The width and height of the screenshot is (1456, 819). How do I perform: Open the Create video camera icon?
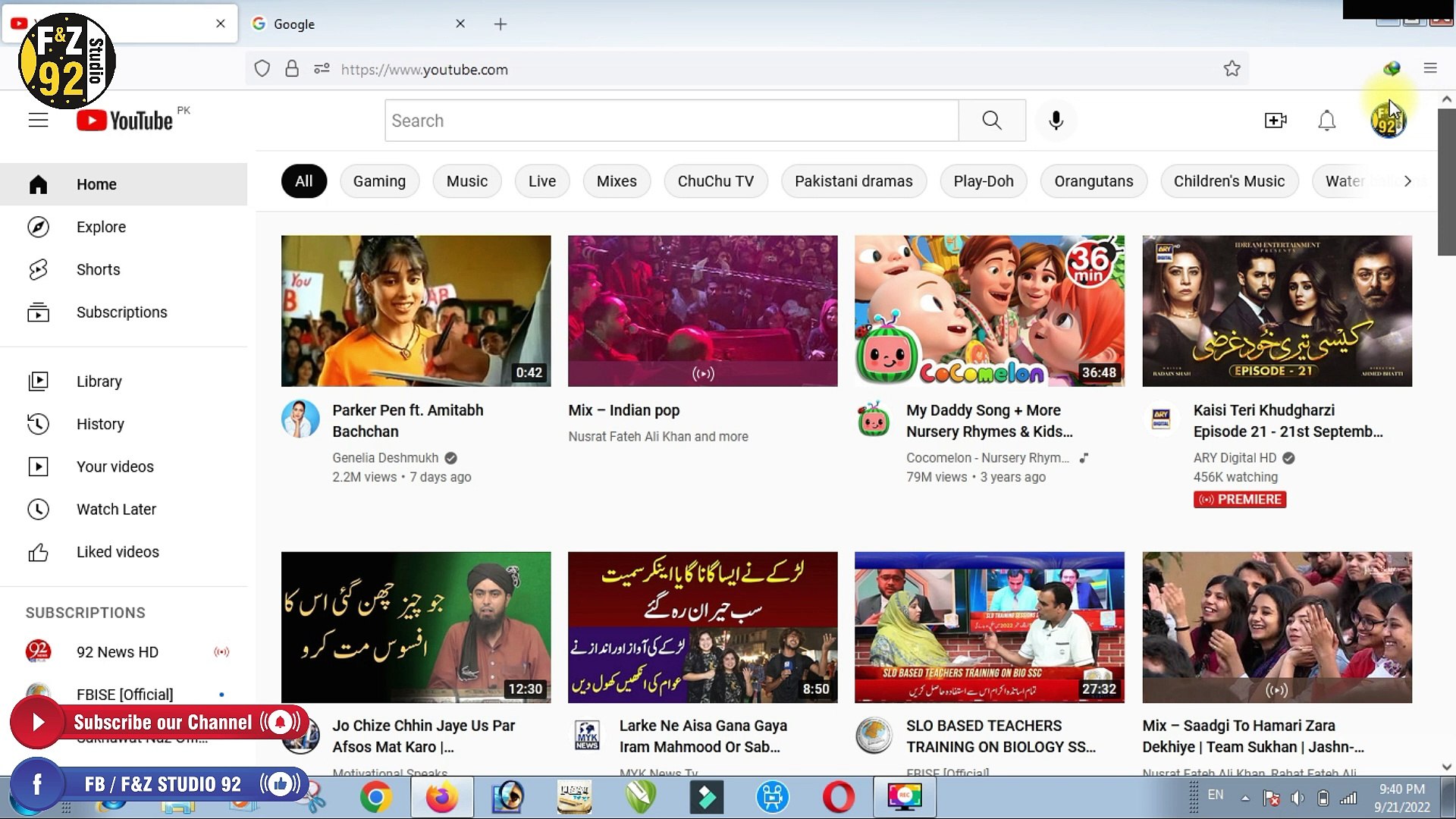click(x=1276, y=121)
